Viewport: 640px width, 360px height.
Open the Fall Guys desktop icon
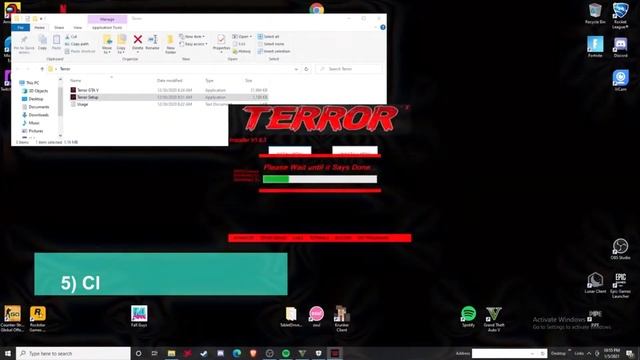[x=139, y=316]
